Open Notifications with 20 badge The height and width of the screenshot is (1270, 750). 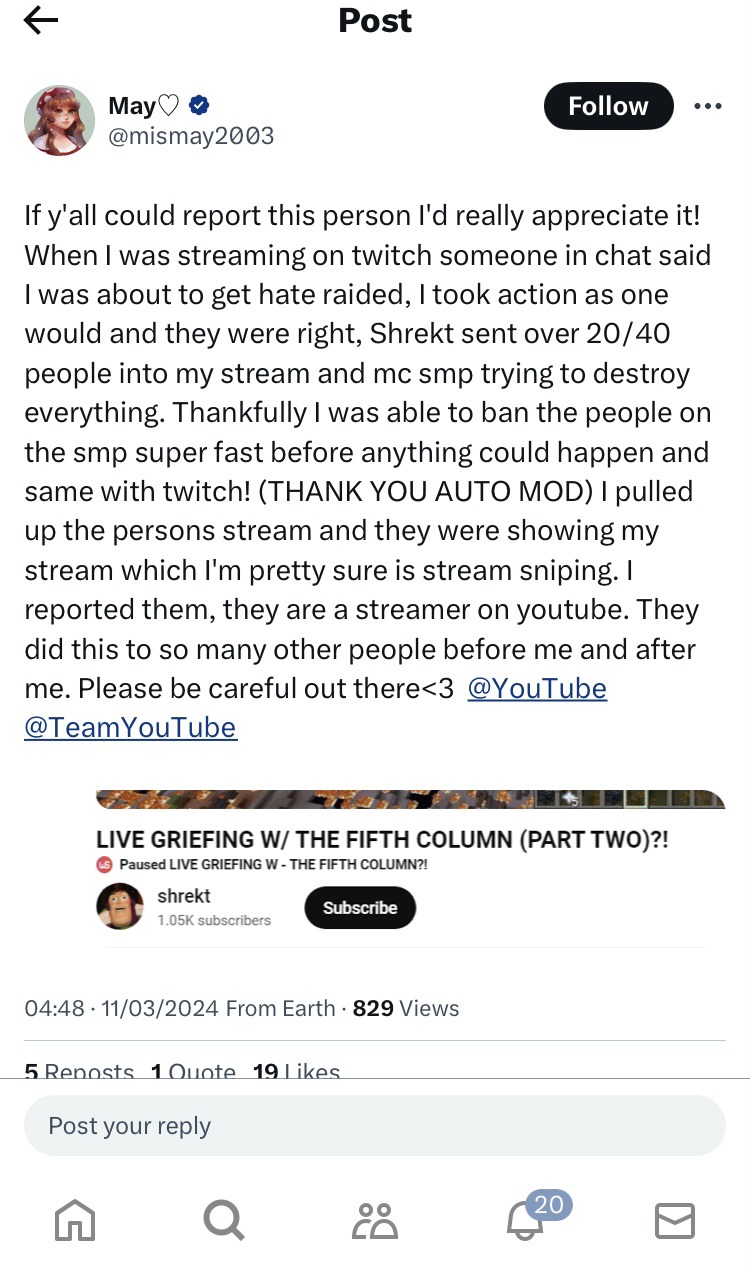point(527,1220)
